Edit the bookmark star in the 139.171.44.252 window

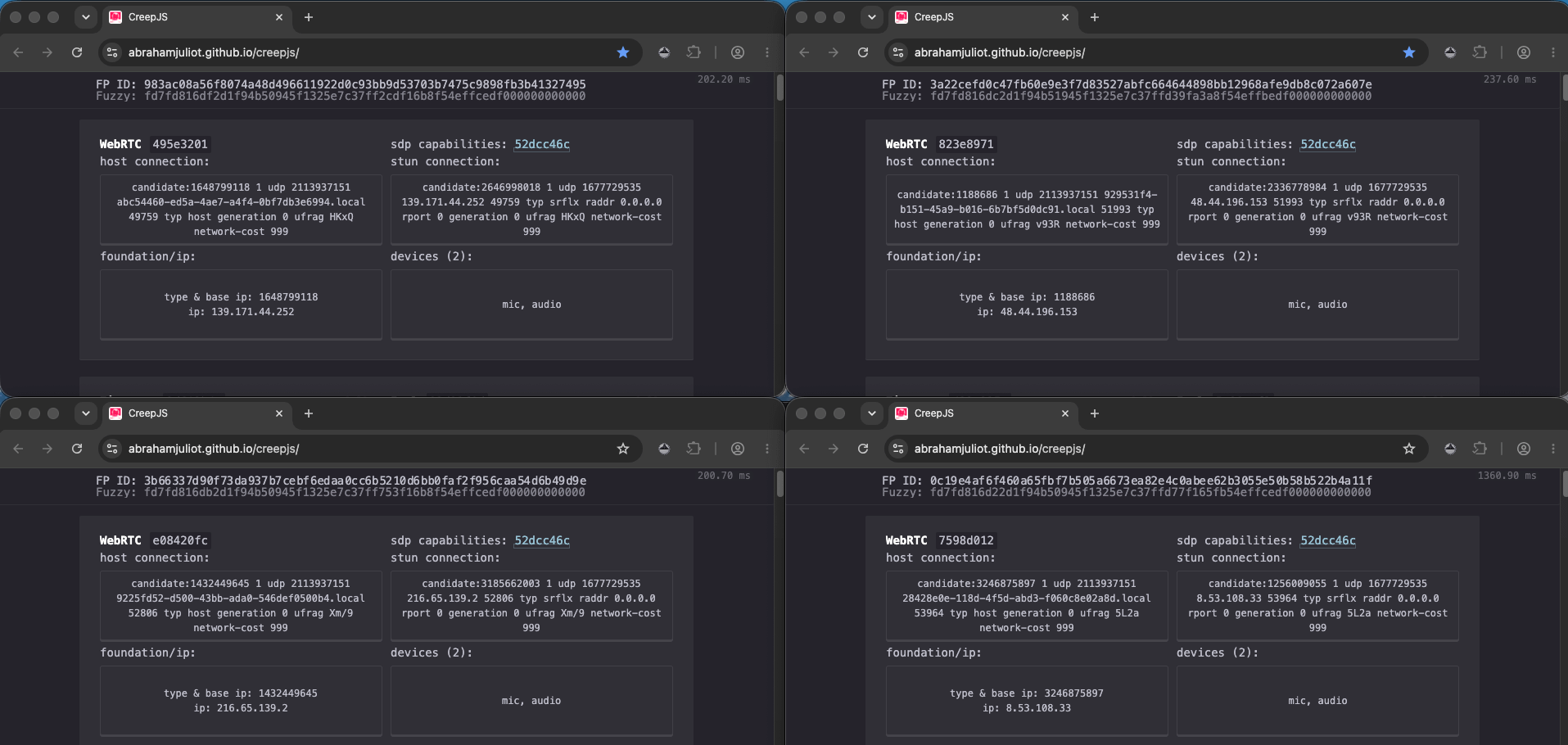tap(623, 52)
